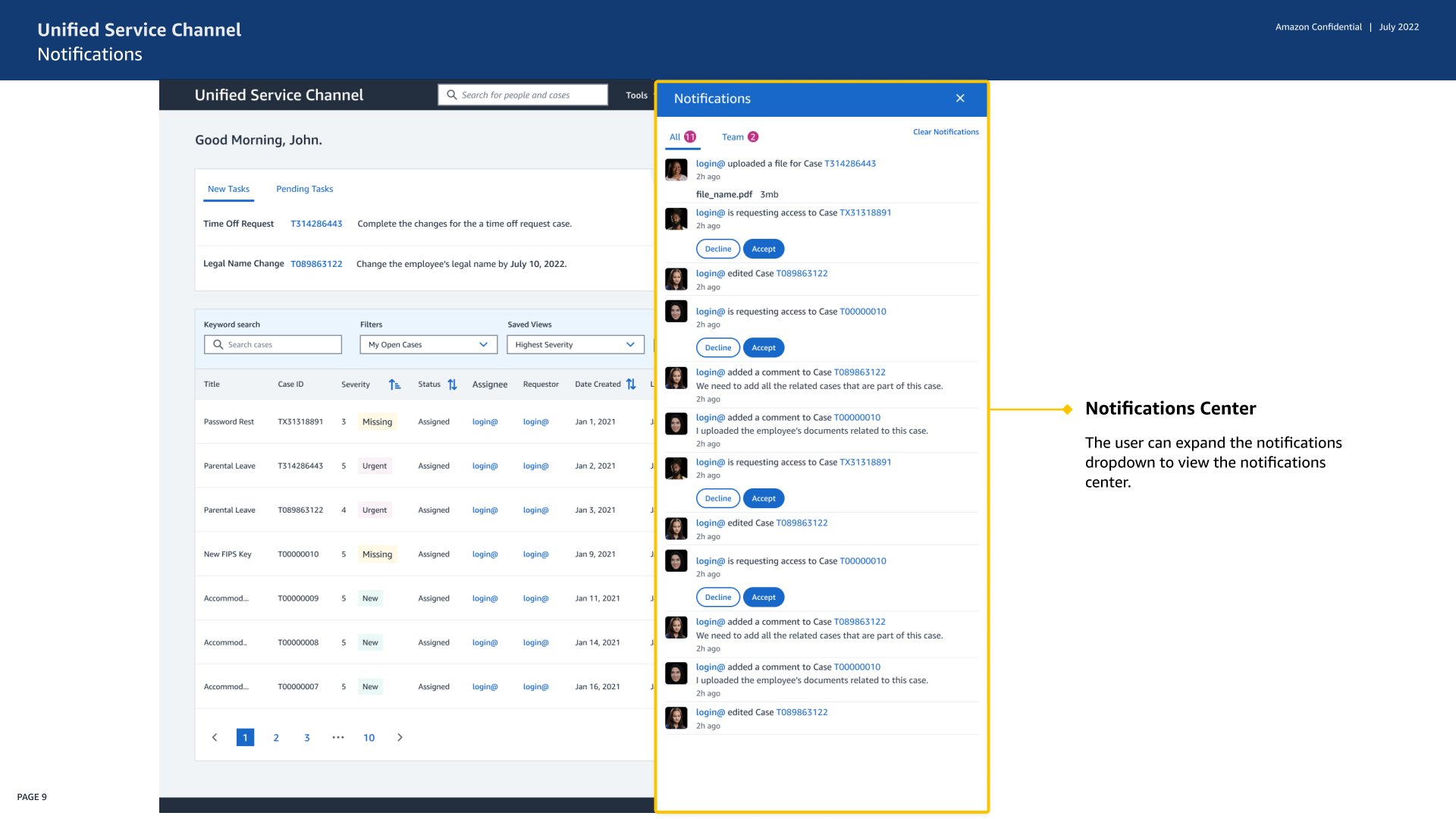1456x819 pixels.
Task: Open the Tools menu in header
Action: click(636, 96)
